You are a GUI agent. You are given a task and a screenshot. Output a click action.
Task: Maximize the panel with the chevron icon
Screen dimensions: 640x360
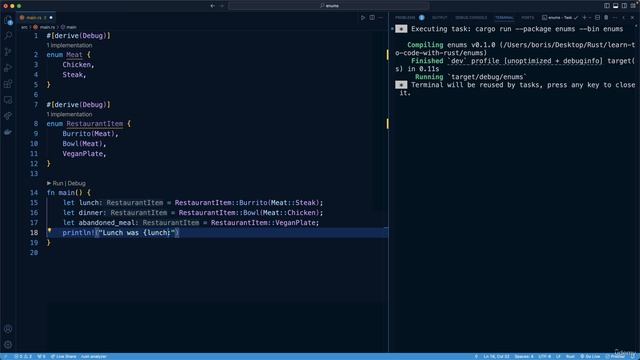coord(623,18)
